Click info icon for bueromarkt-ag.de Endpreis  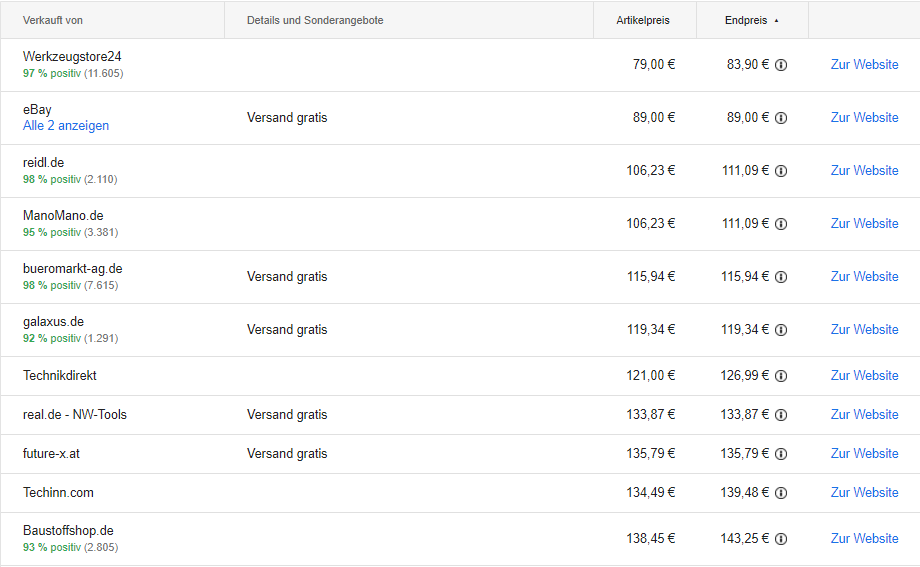[781, 277]
